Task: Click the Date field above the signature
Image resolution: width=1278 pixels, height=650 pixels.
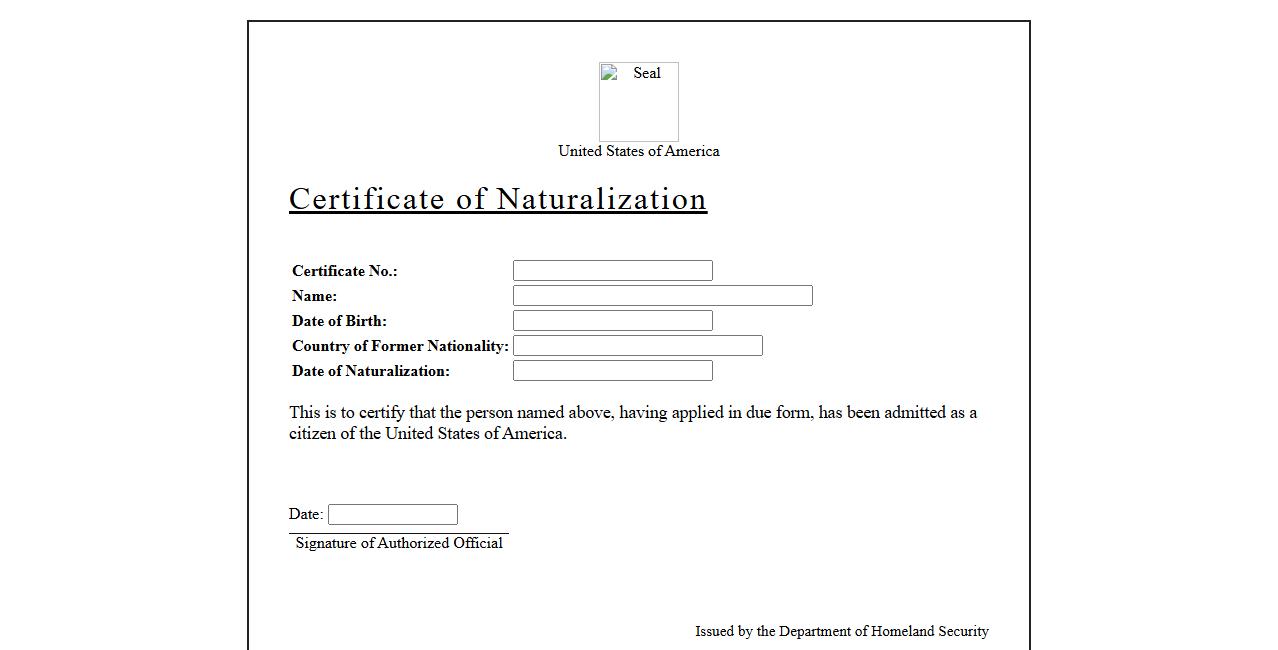Action: (392, 515)
